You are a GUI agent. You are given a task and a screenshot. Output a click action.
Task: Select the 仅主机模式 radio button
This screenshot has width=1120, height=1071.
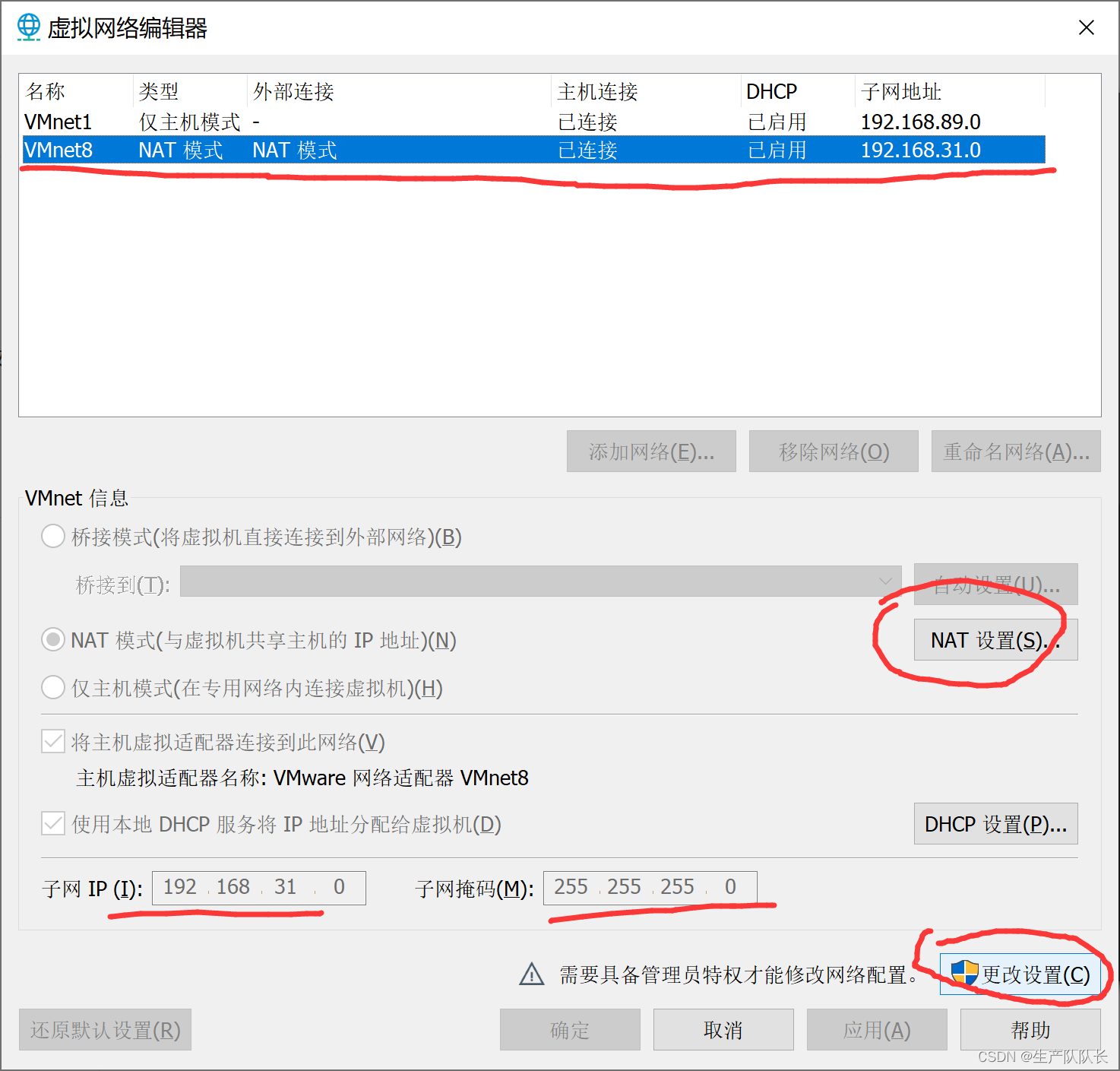53,688
